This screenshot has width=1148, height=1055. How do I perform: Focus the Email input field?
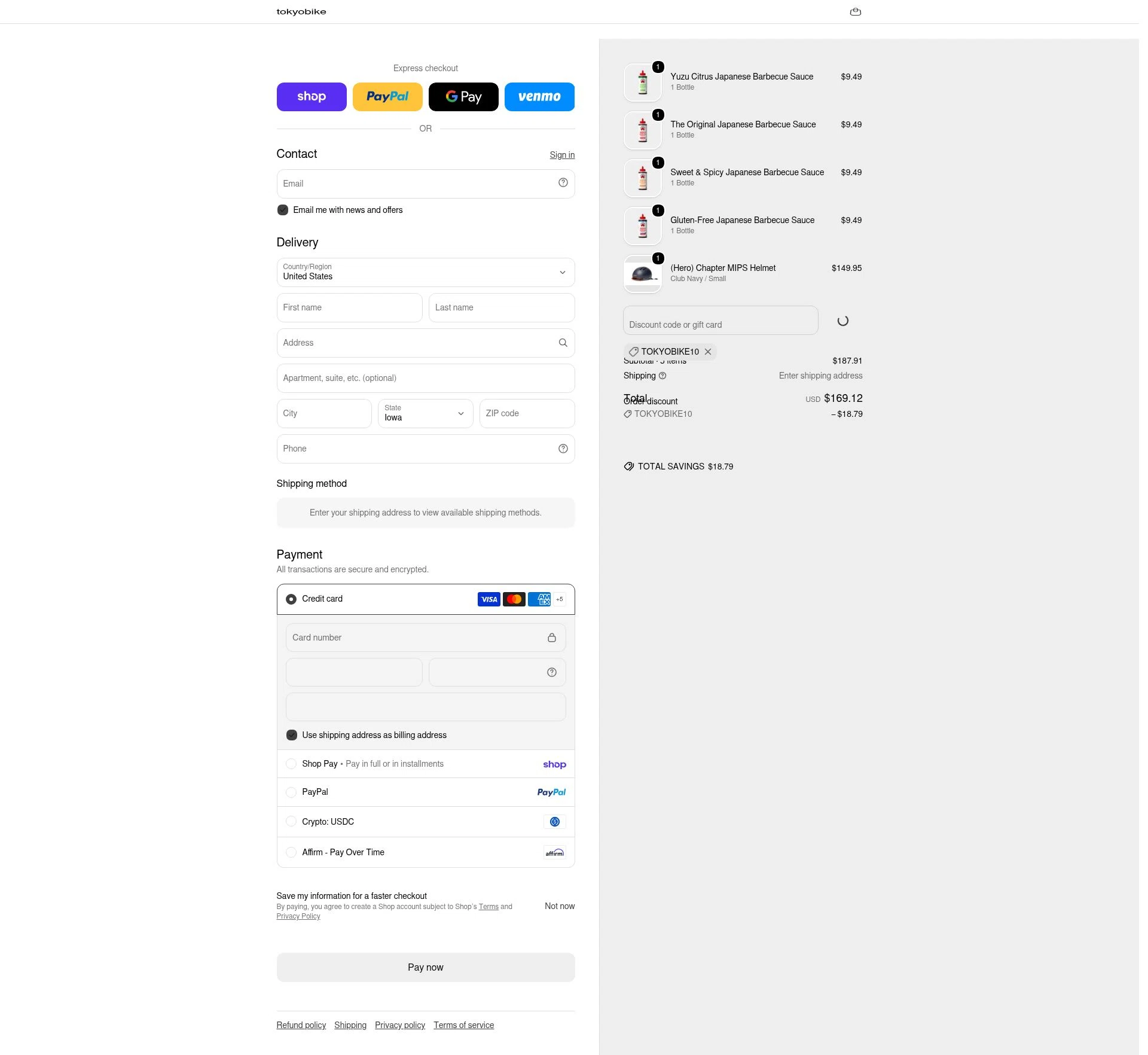[x=426, y=184]
